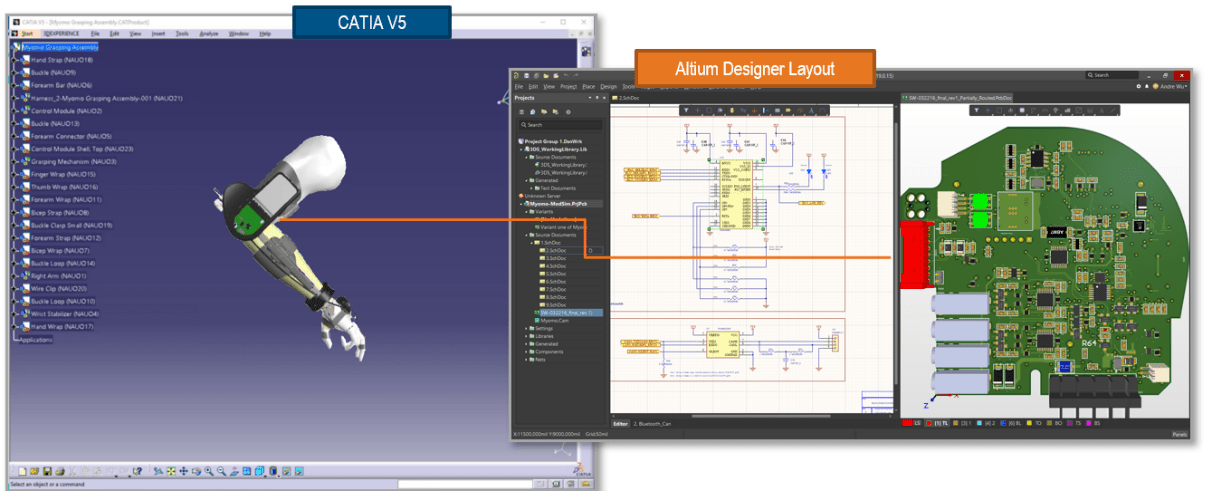
Task: Select the BS layer swatch
Action: click(x=1089, y=423)
